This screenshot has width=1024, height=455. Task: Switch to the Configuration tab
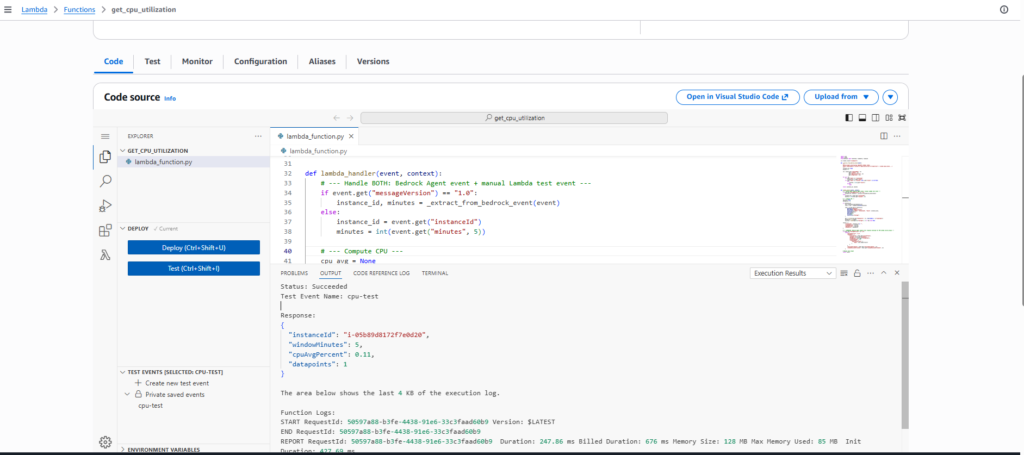tap(260, 61)
